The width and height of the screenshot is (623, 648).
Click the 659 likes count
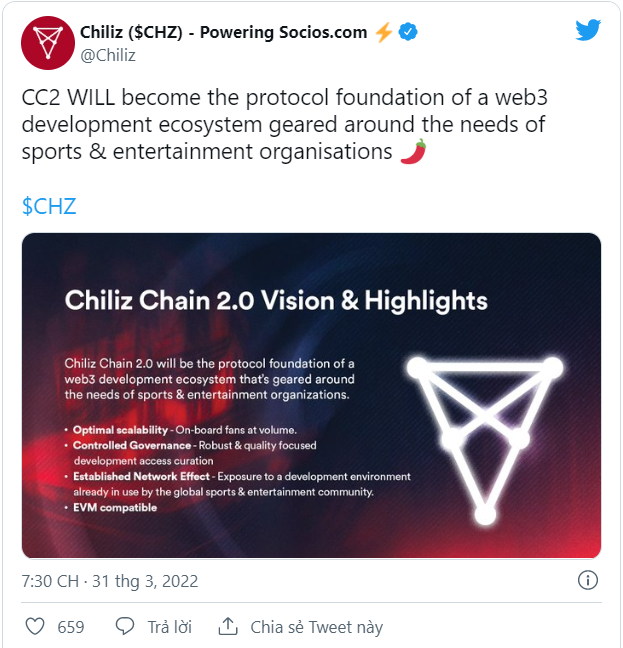click(x=71, y=627)
